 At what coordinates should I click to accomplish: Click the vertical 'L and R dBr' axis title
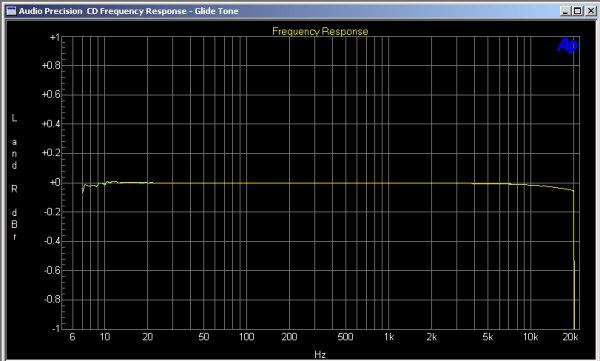coord(14,177)
